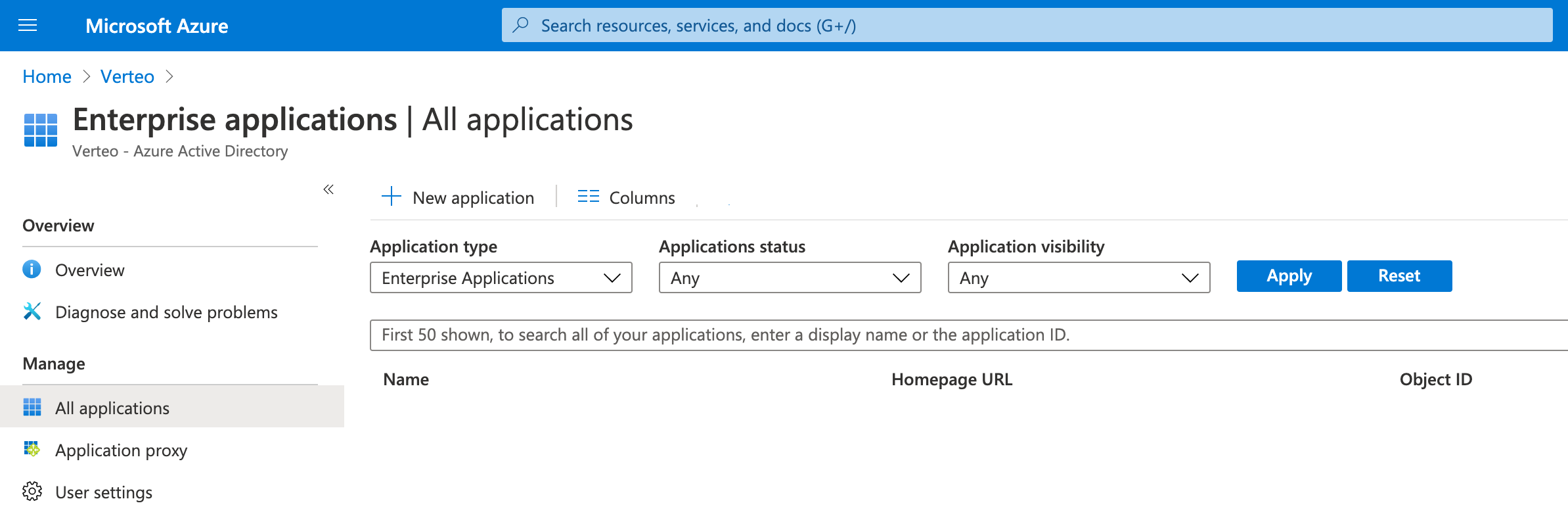Click the application name search box

[x=969, y=335]
